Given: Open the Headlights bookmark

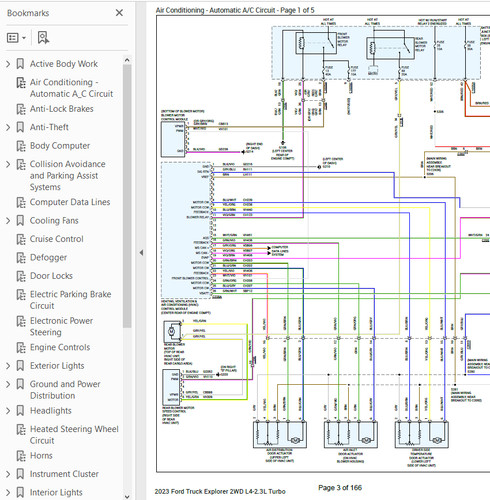Looking at the screenshot, I should point(51,411).
